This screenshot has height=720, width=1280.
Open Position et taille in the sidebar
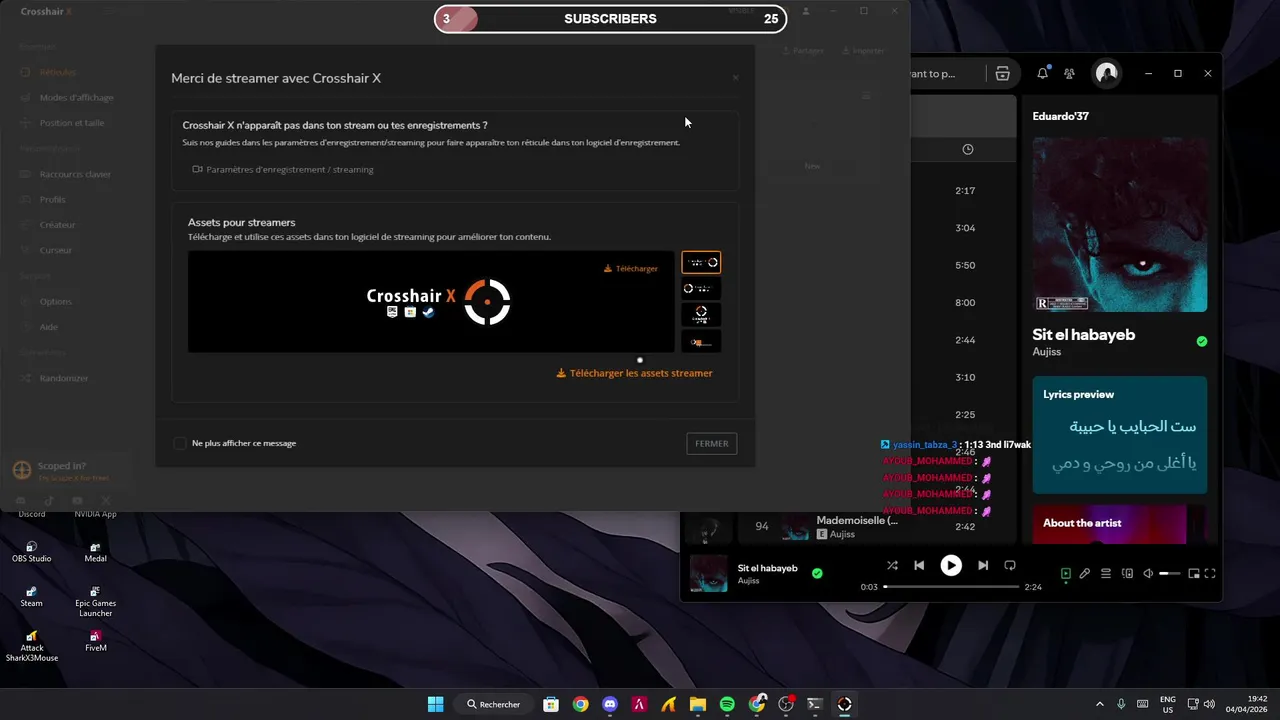pos(62,123)
